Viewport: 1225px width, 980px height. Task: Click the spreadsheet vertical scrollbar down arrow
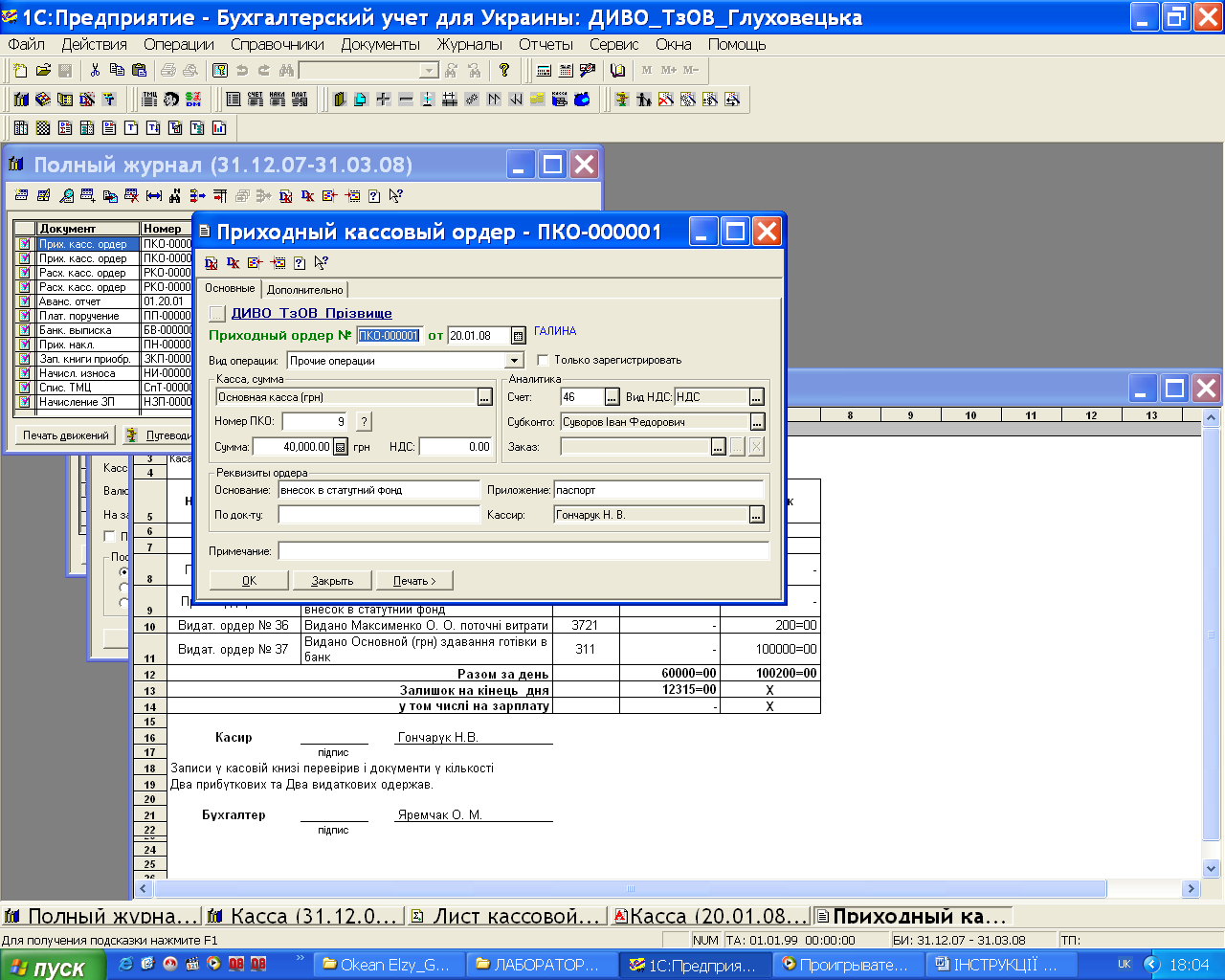tap(1211, 869)
